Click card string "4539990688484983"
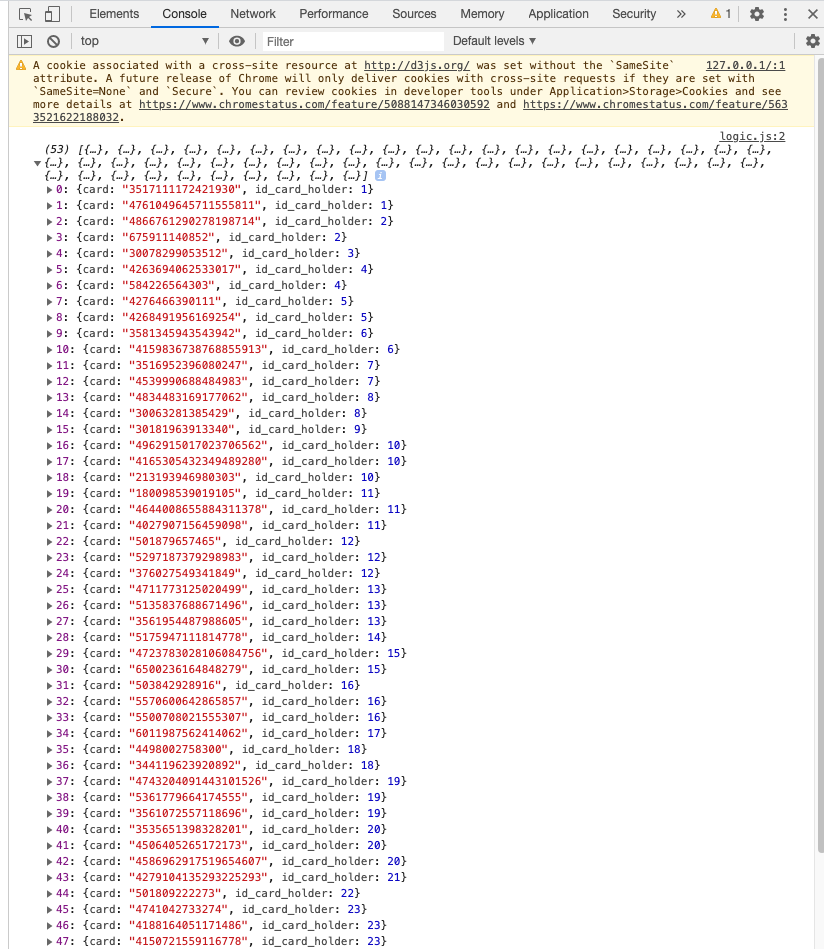 [188, 381]
